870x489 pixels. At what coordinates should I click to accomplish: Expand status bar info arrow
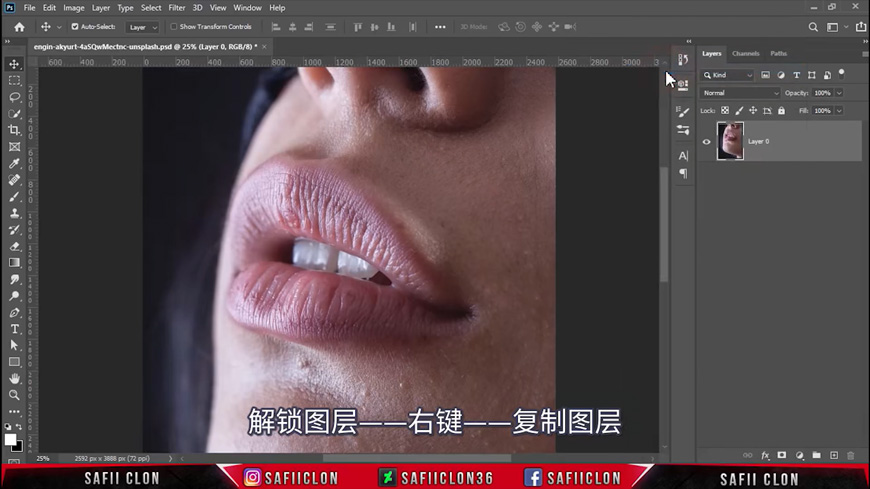point(170,458)
